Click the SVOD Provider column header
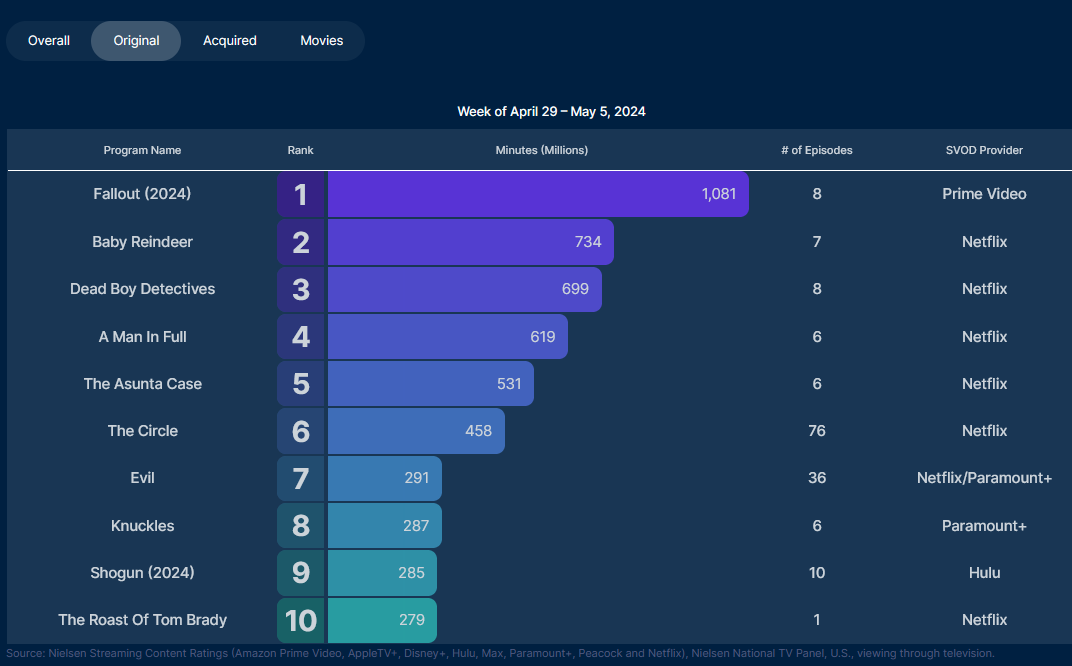Viewport: 1072px width, 666px height. coord(984,150)
